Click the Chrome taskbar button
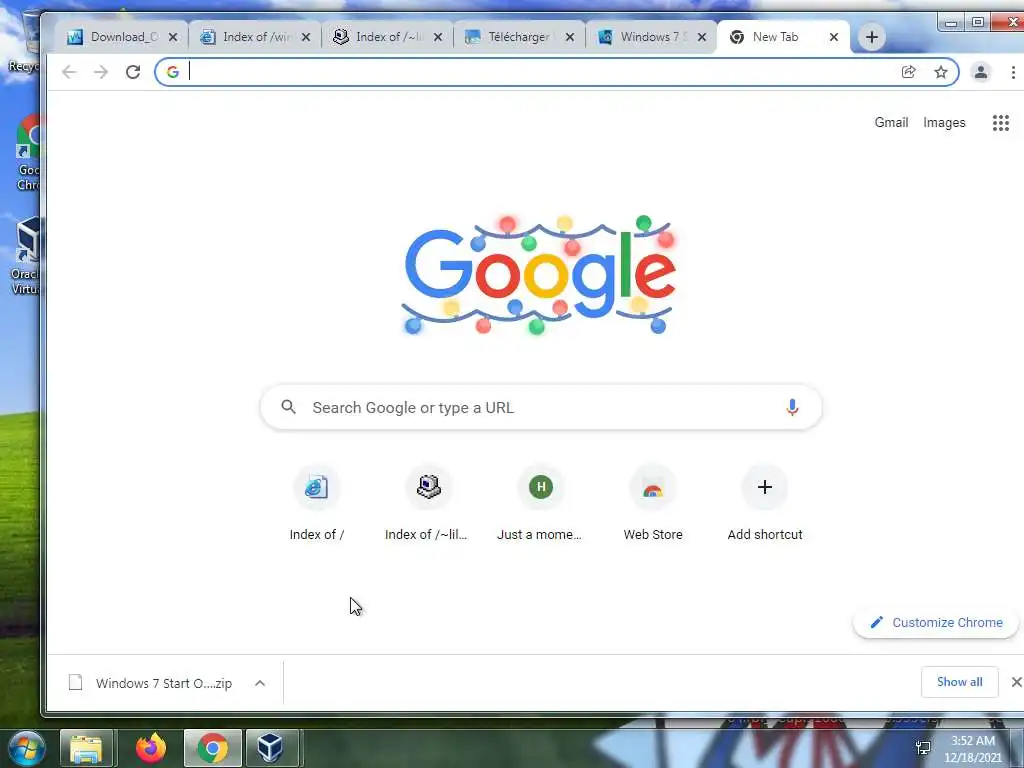 tap(212, 748)
